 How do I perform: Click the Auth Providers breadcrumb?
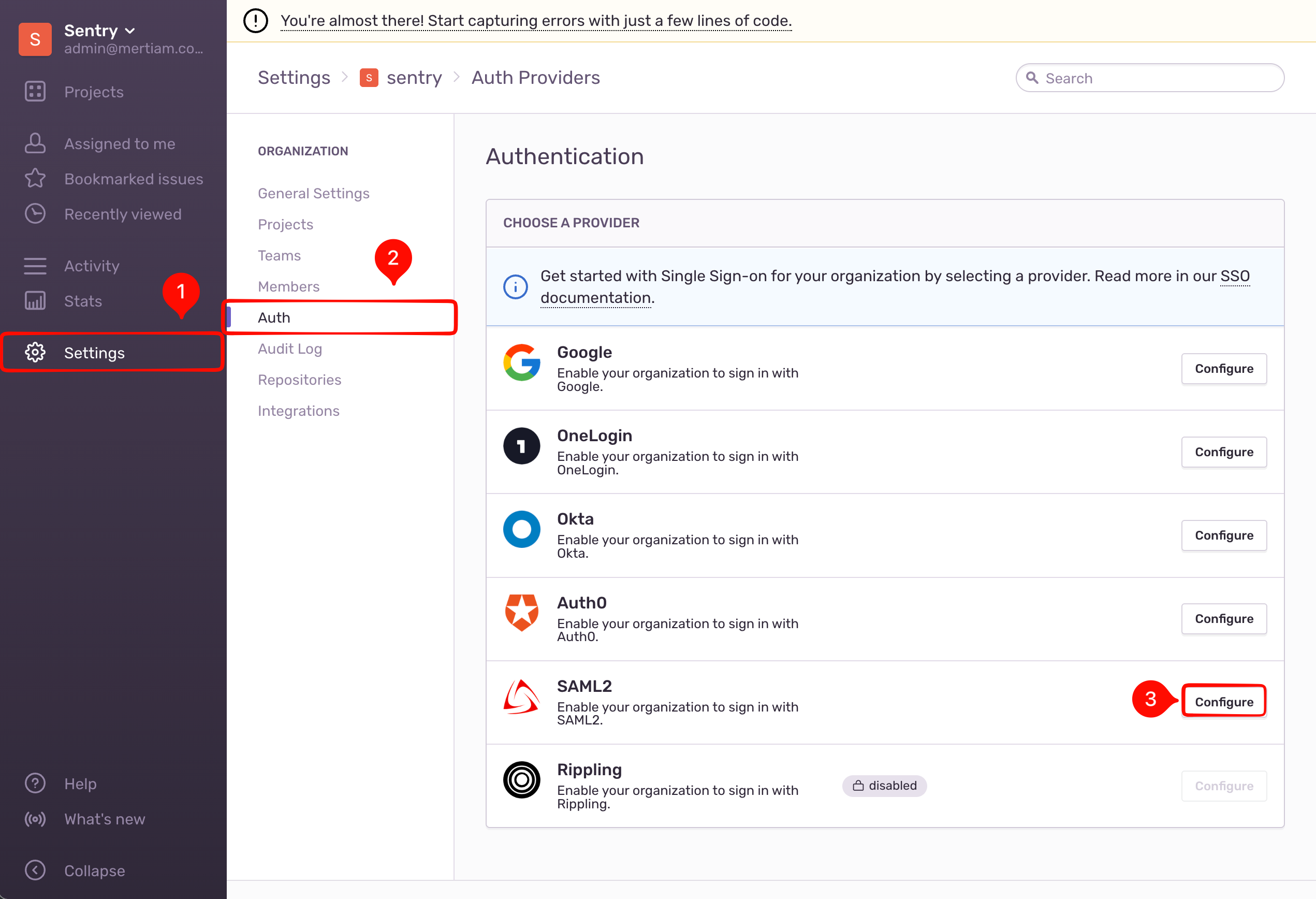[535, 77]
